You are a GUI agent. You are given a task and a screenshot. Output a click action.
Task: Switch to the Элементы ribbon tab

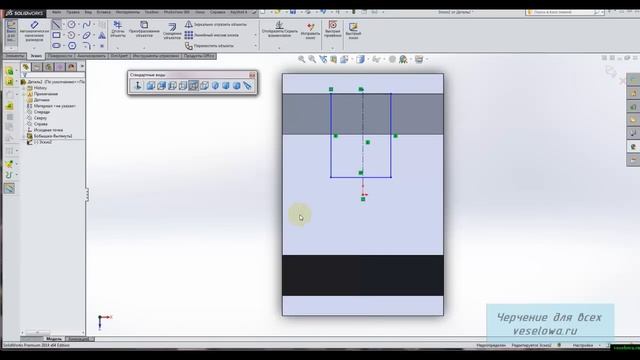click(x=15, y=56)
